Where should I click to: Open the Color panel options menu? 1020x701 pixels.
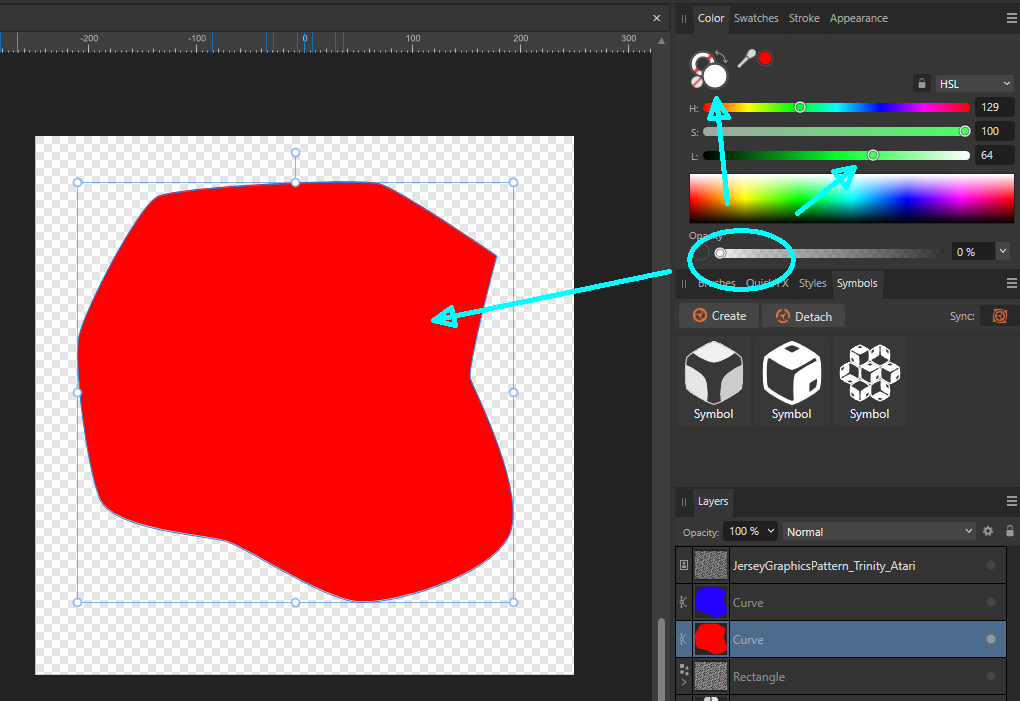[x=1011, y=18]
